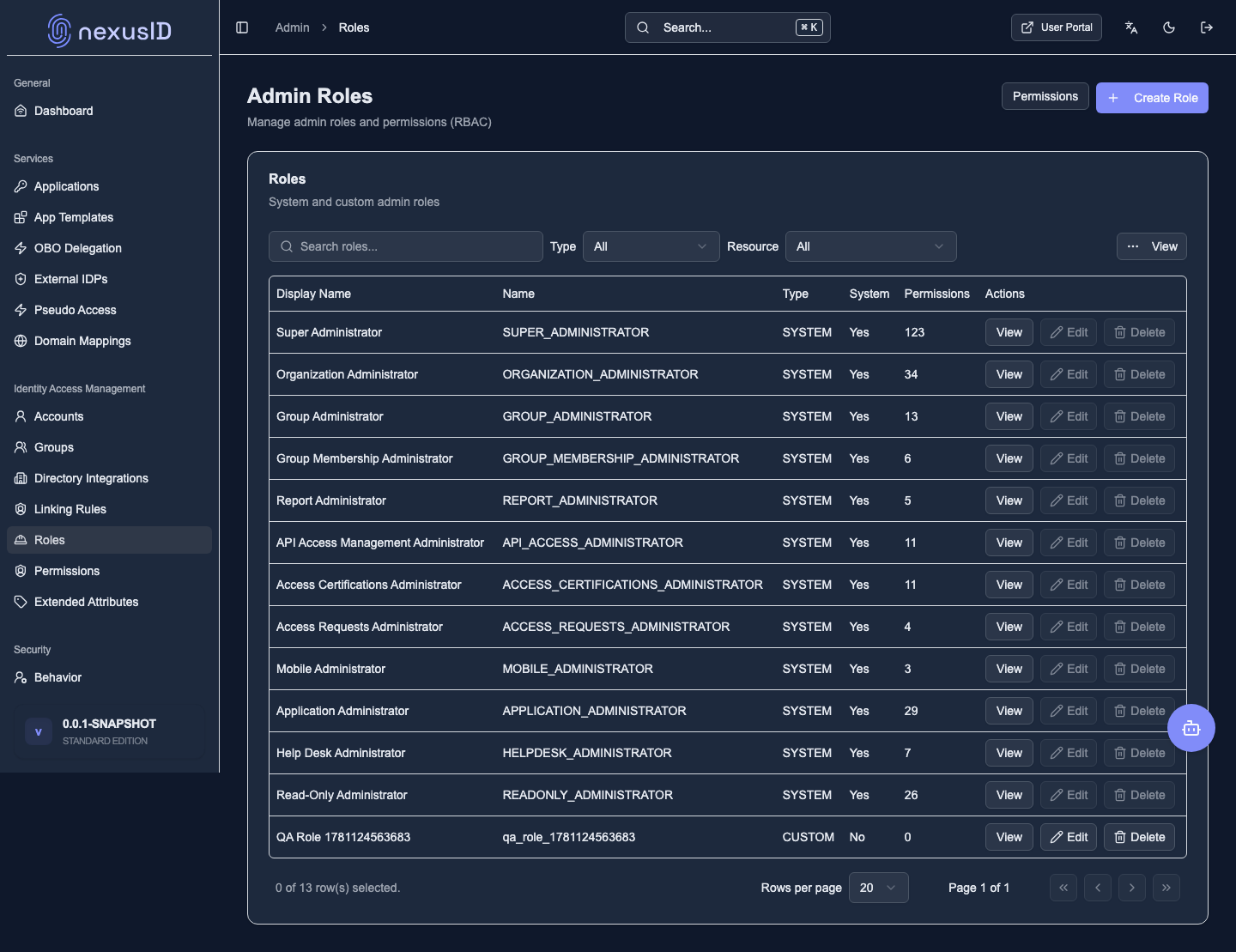This screenshot has width=1236, height=952.
Task: Go to first page arrow
Action: [x=1063, y=888]
